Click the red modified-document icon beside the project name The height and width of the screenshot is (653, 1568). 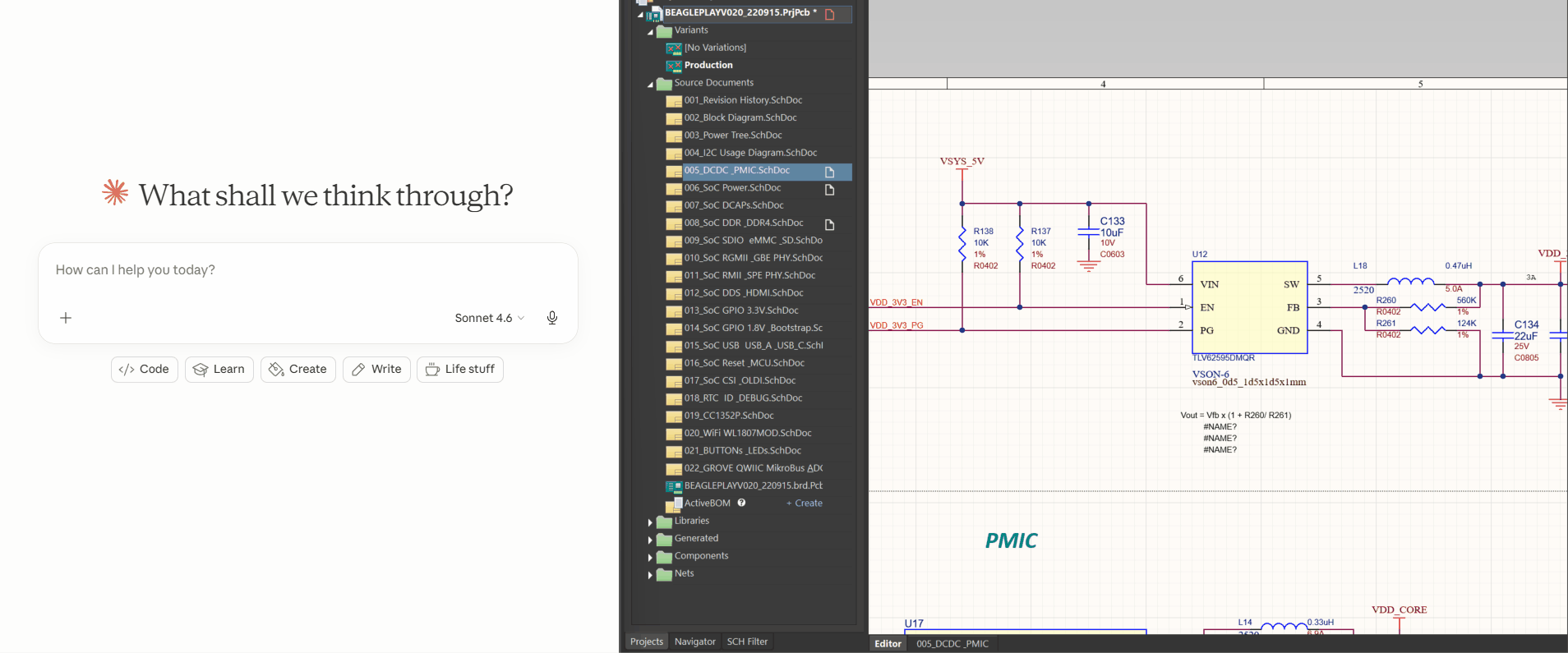[x=830, y=14]
